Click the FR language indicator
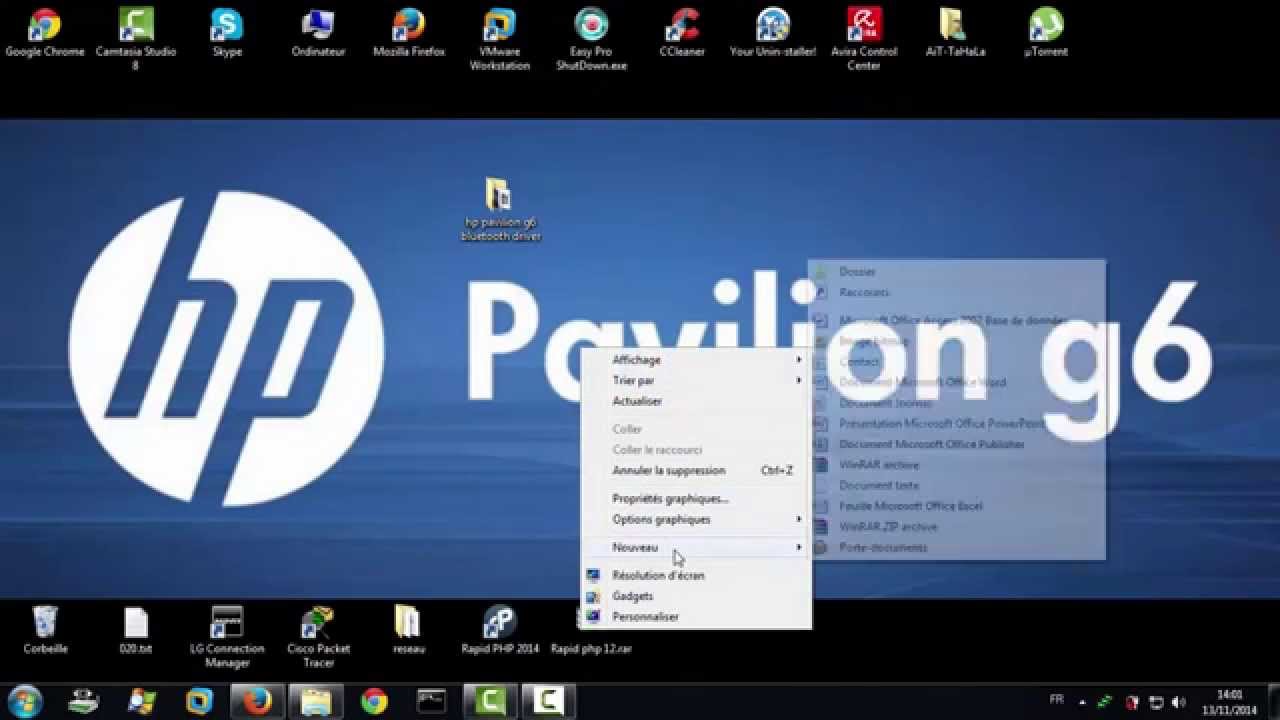This screenshot has width=1280, height=720. tap(1056, 700)
